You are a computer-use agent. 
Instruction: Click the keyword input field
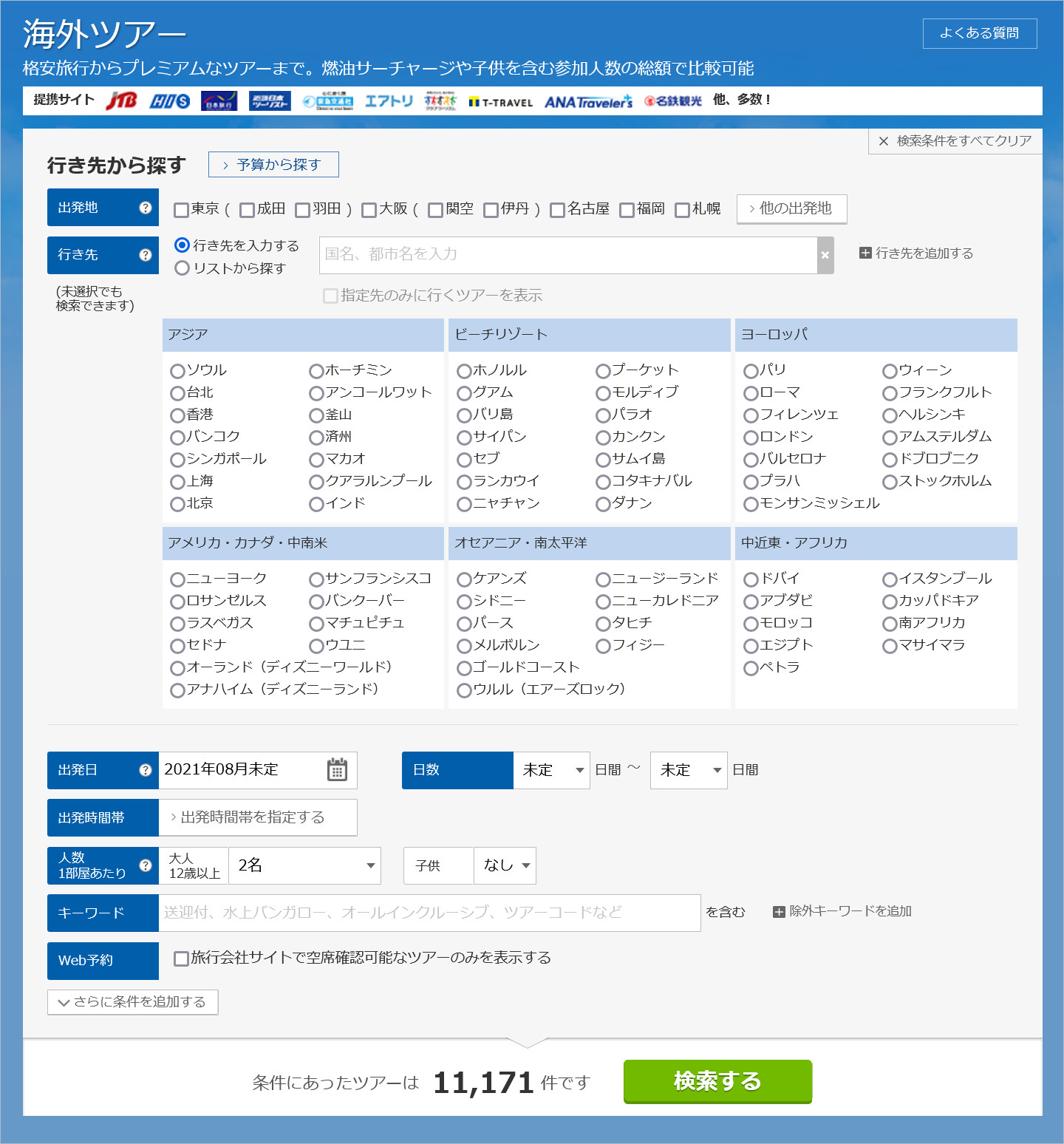[429, 913]
